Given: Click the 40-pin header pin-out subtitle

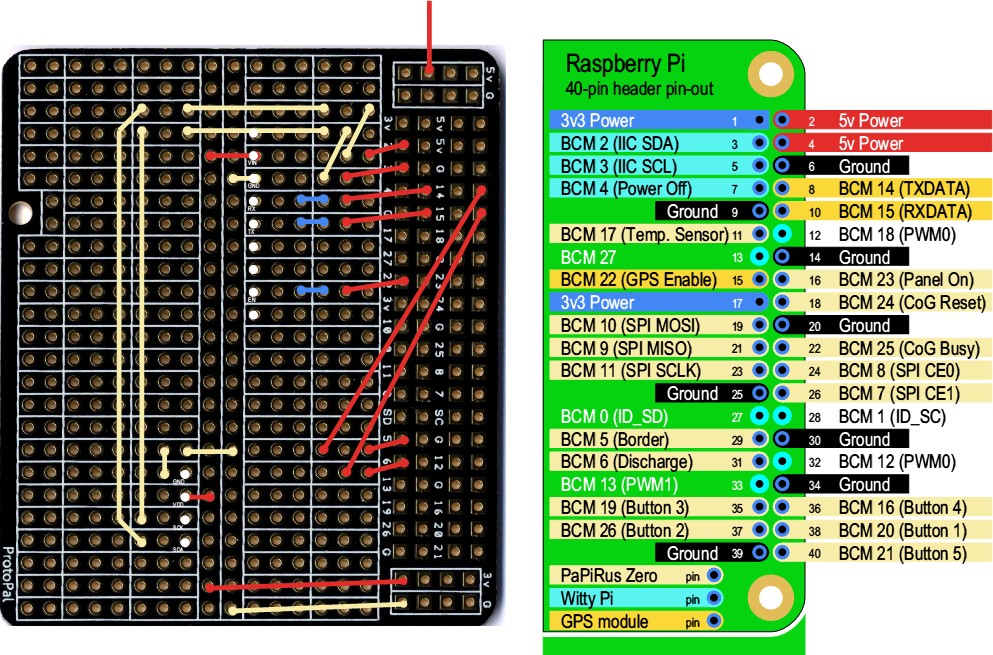Looking at the screenshot, I should click(x=639, y=89).
